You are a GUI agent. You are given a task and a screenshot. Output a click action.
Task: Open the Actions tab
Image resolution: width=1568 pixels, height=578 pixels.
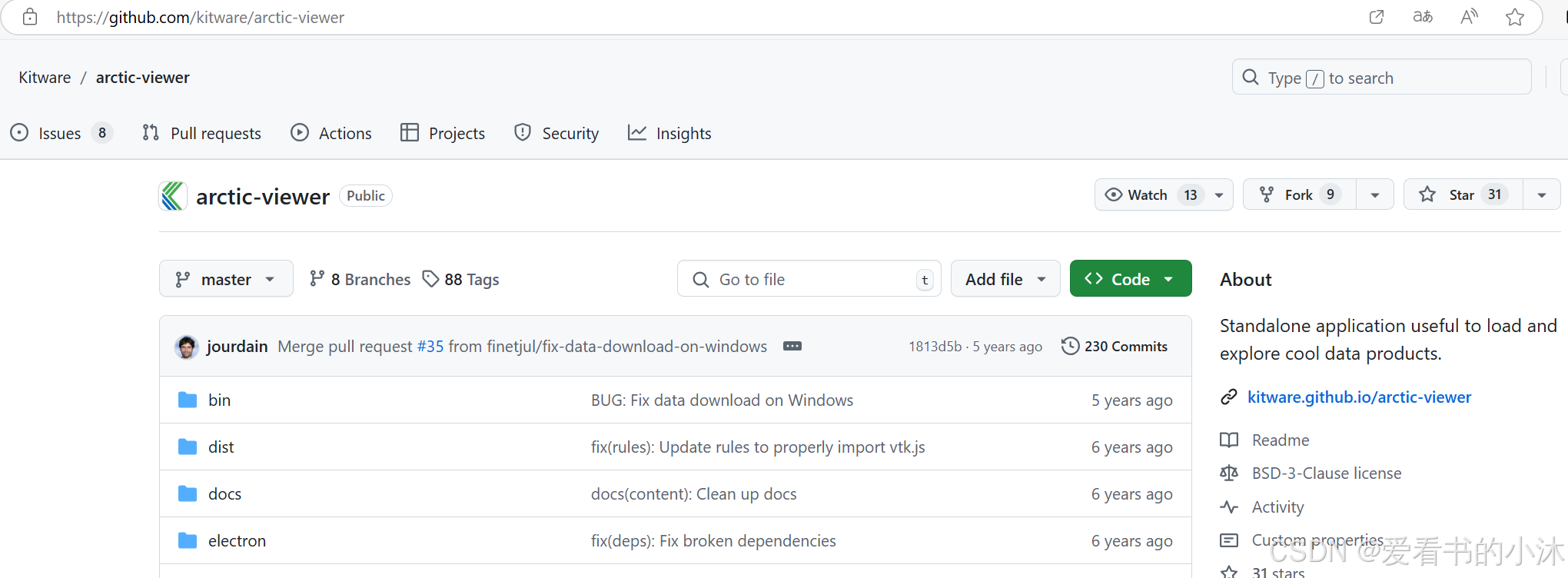click(331, 133)
